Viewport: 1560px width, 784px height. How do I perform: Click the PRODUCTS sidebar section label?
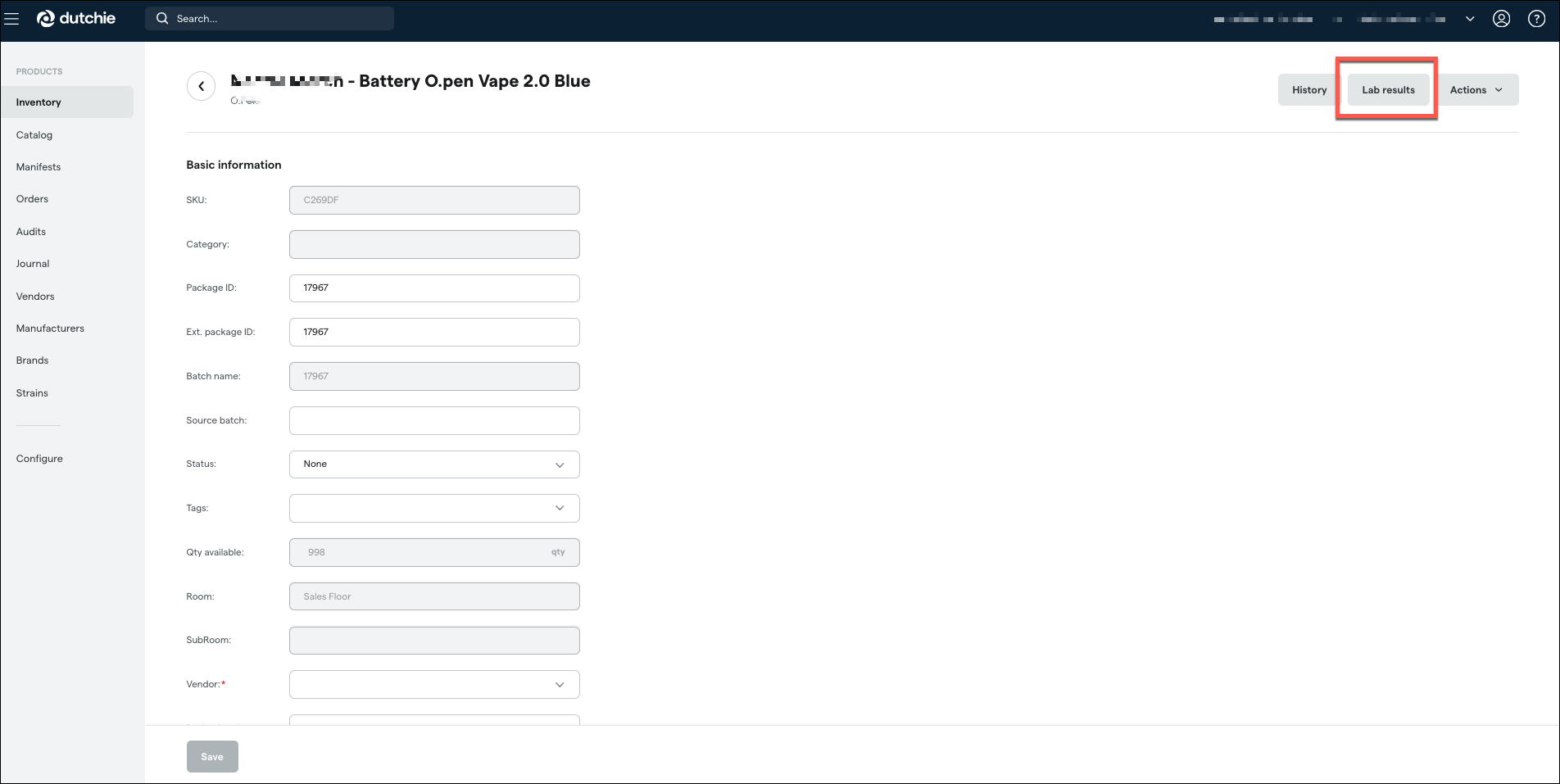pos(39,71)
